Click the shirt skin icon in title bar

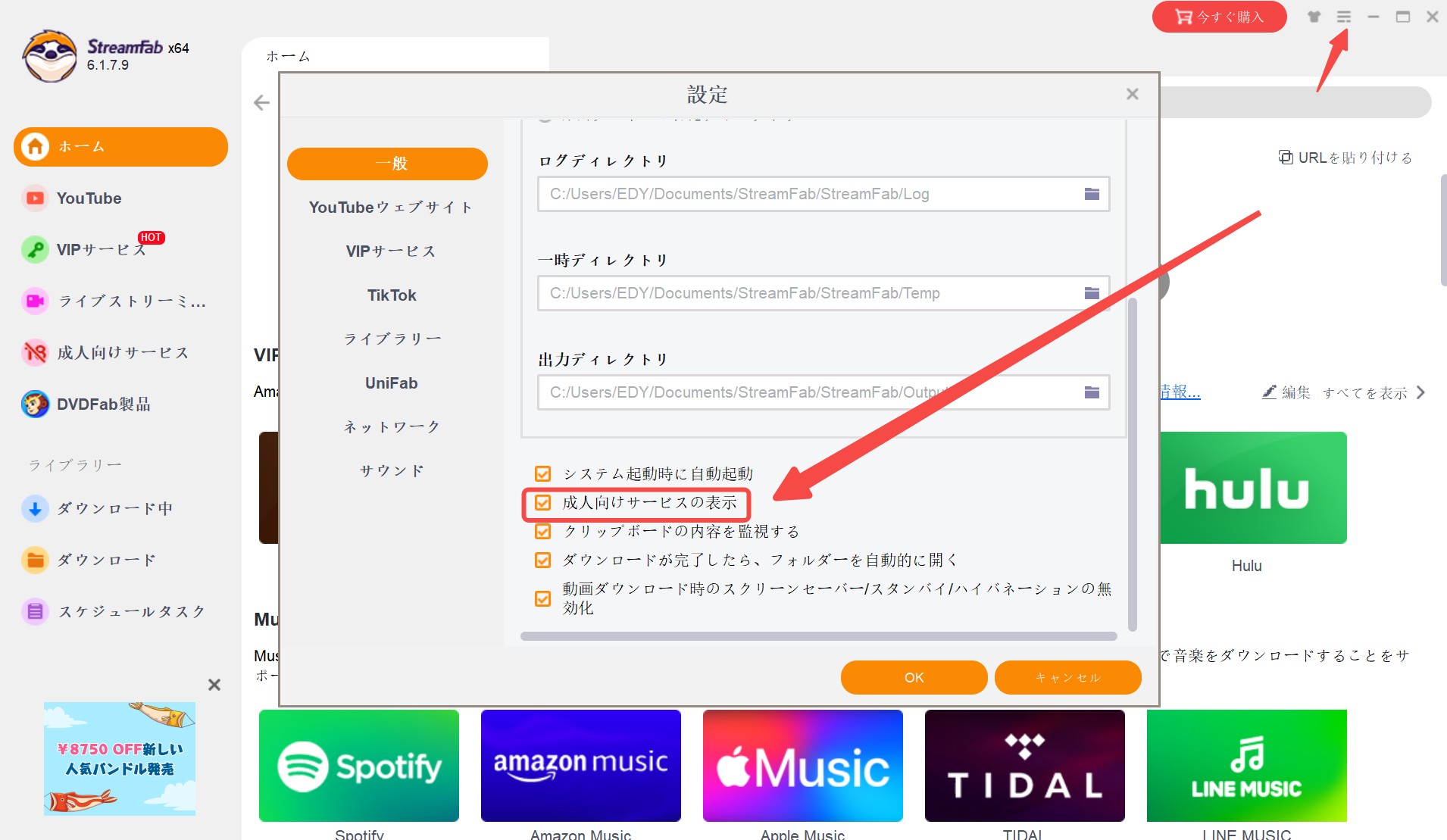1314,17
